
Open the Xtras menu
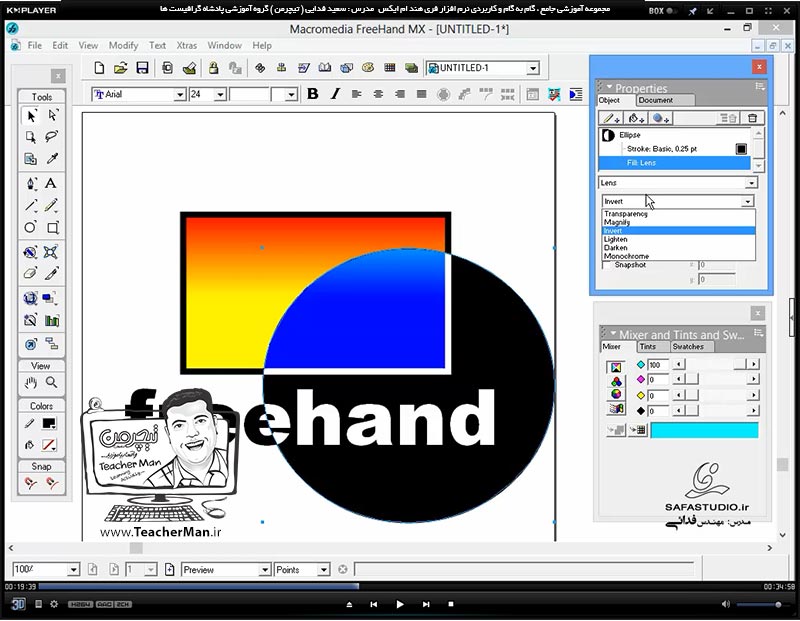tap(187, 45)
